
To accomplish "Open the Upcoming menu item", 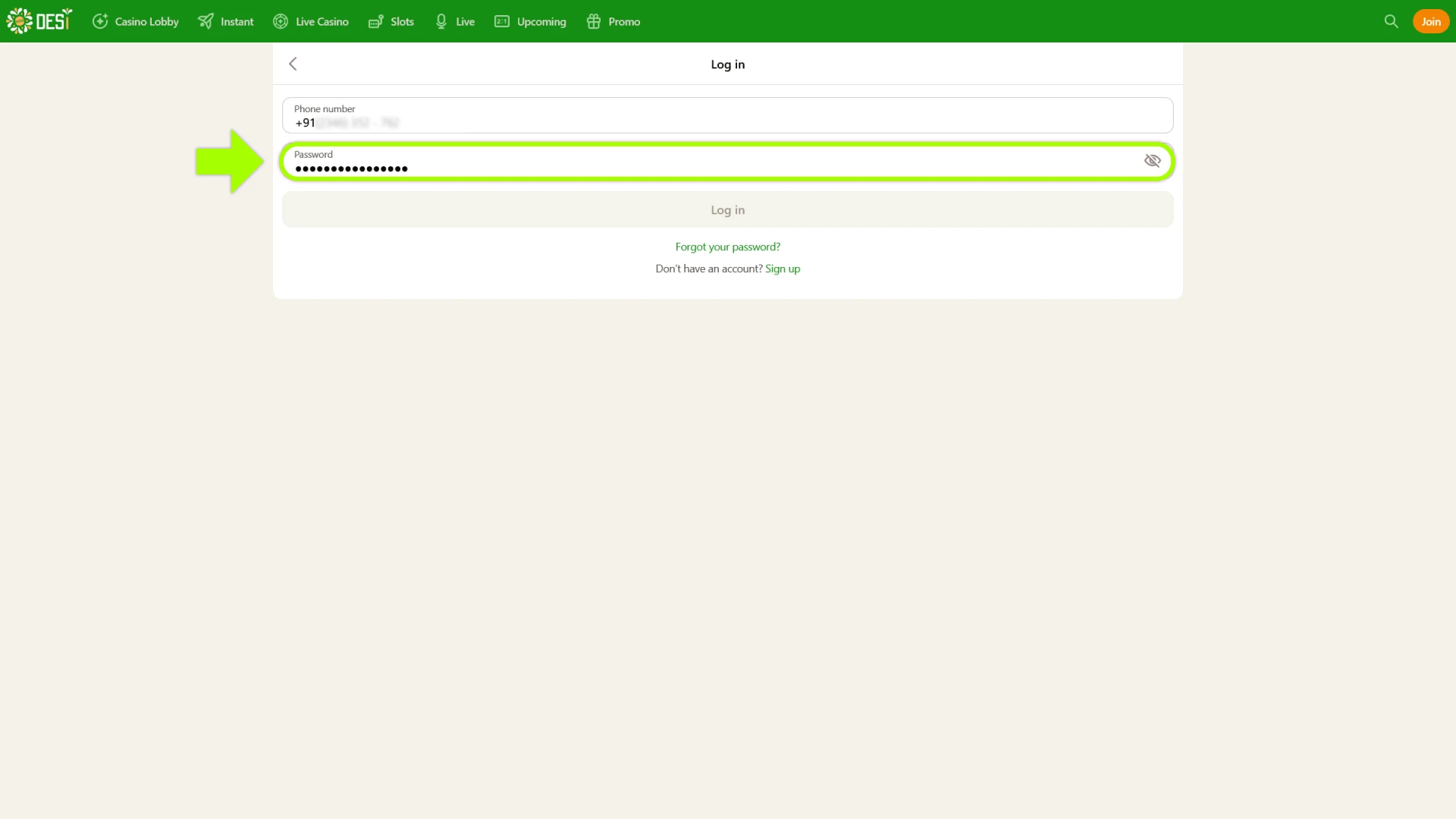I will (x=541, y=21).
